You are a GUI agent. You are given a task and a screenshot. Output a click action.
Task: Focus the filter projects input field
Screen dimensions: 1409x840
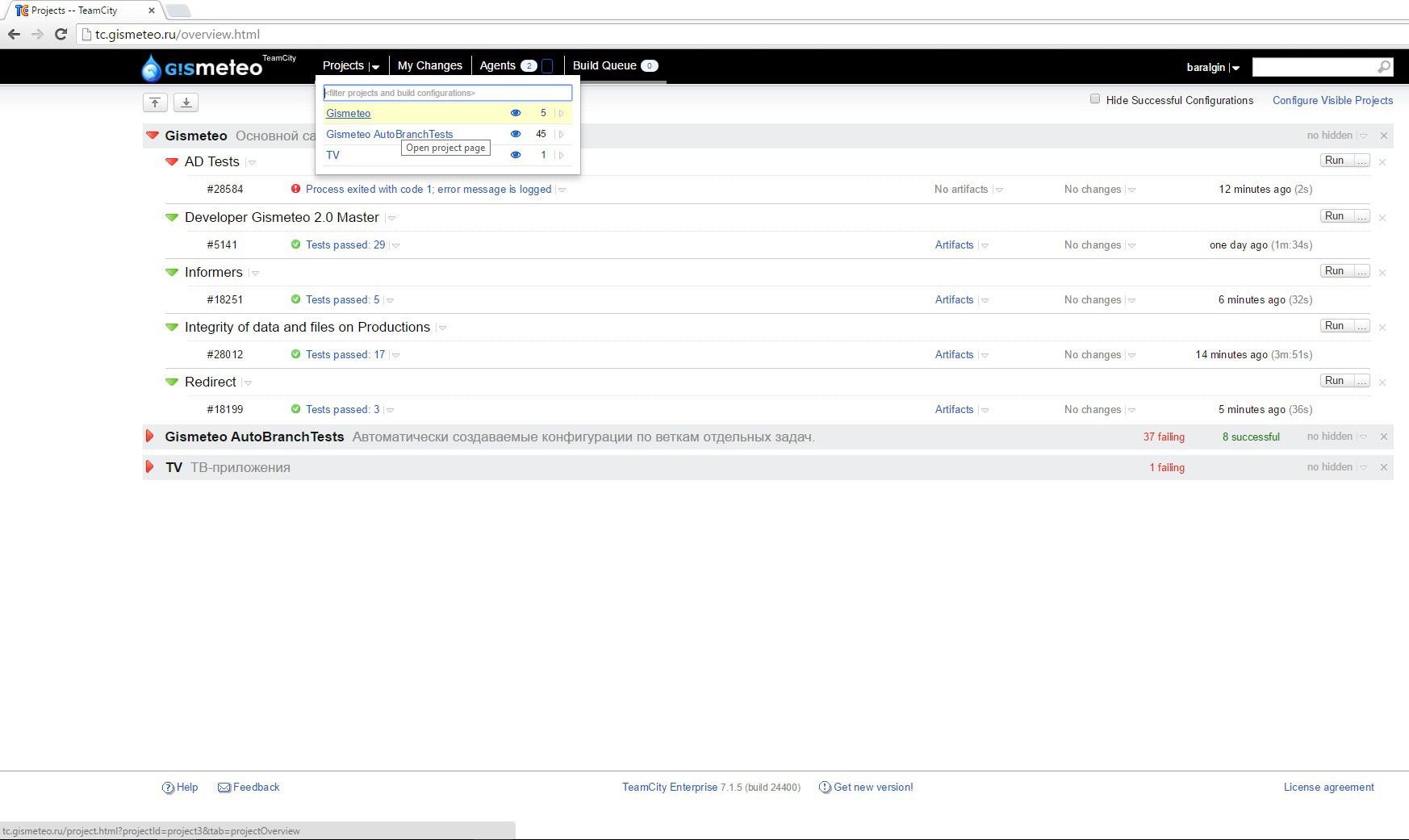point(448,93)
